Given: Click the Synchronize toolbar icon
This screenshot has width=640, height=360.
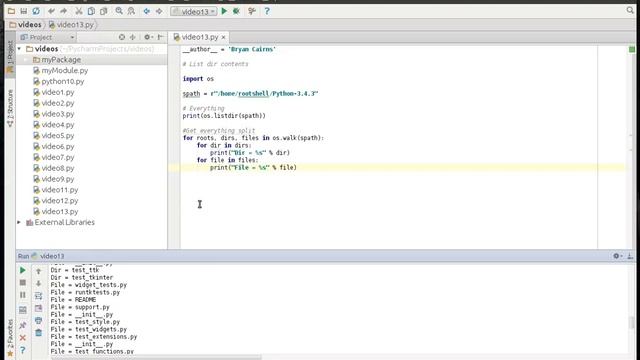Looking at the screenshot, I should [x=36, y=11].
